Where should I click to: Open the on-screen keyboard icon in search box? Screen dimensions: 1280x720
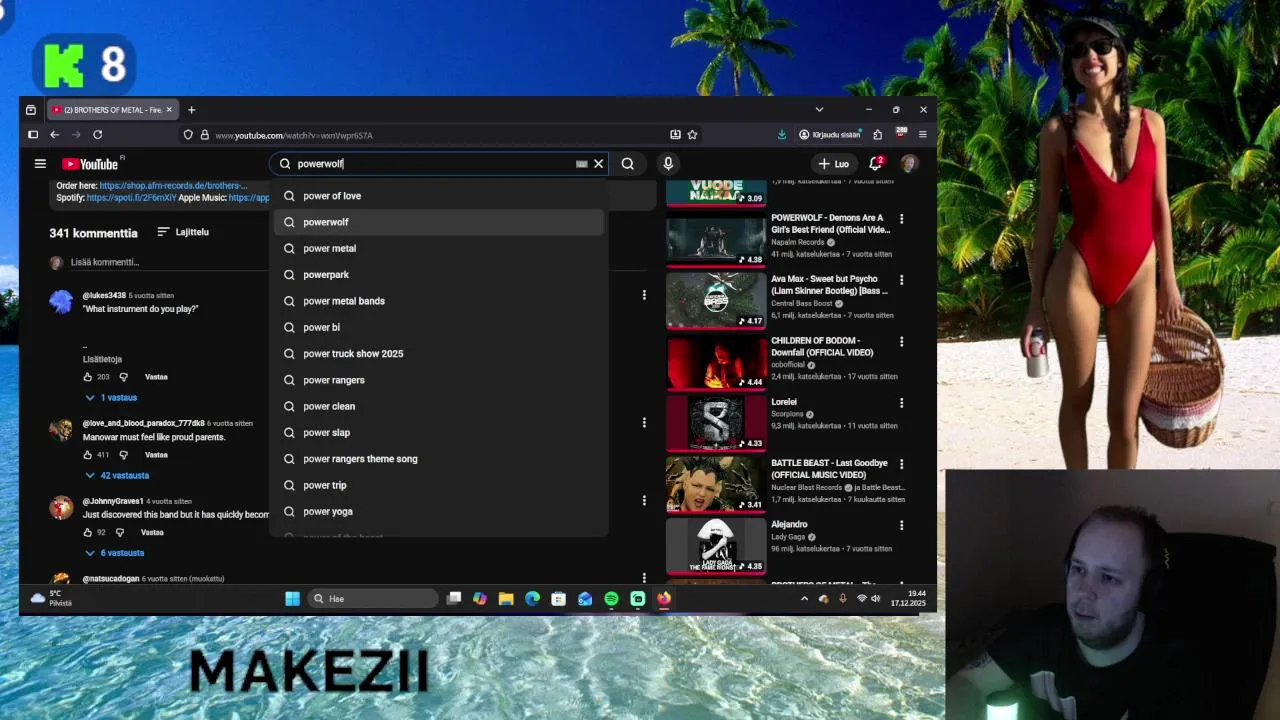pos(581,164)
